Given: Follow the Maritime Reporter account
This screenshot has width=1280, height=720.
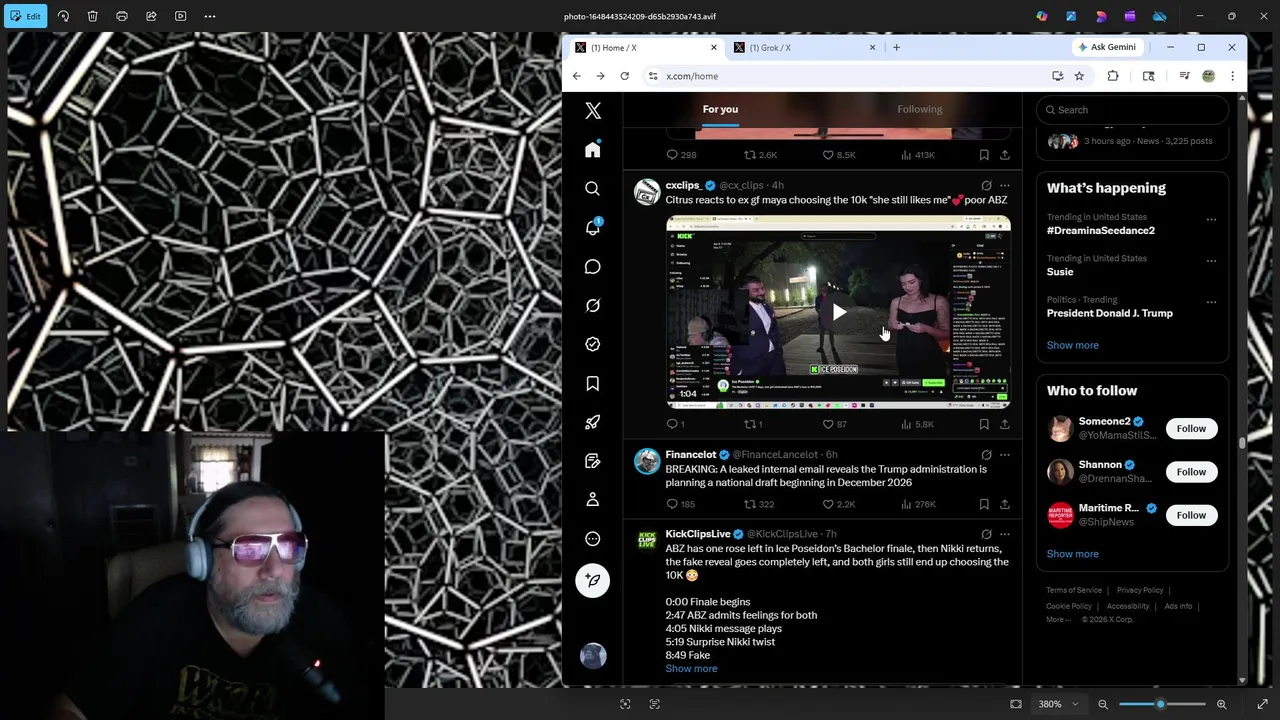Looking at the screenshot, I should pyautogui.click(x=1191, y=515).
